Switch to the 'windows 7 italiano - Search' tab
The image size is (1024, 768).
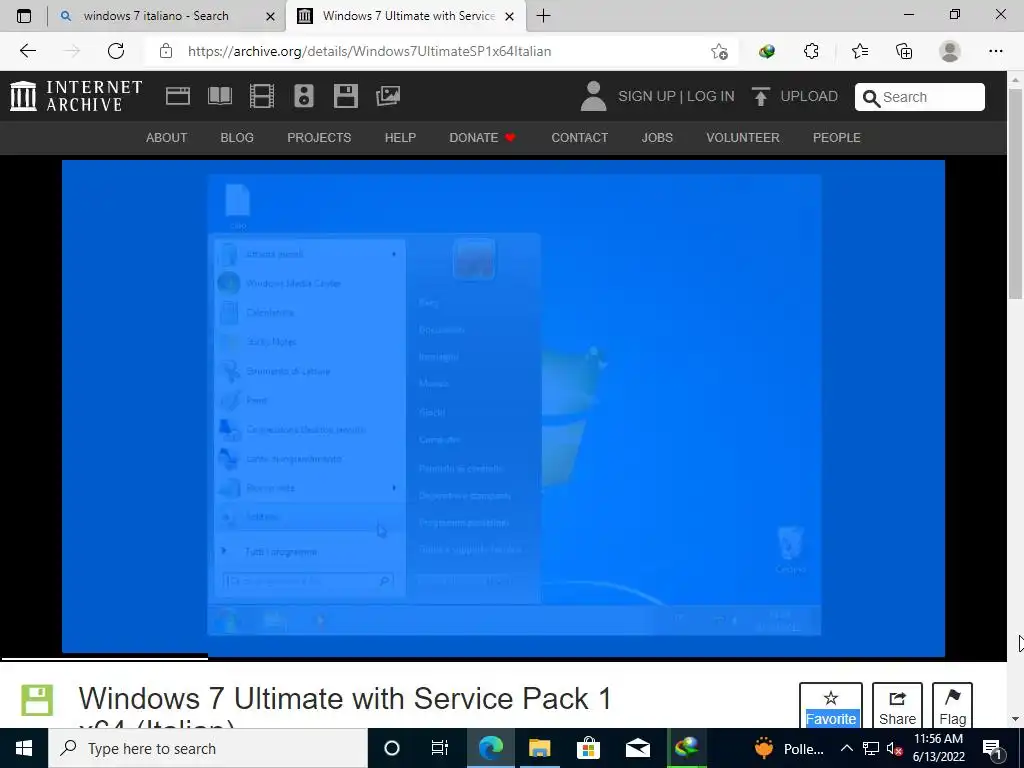click(155, 16)
